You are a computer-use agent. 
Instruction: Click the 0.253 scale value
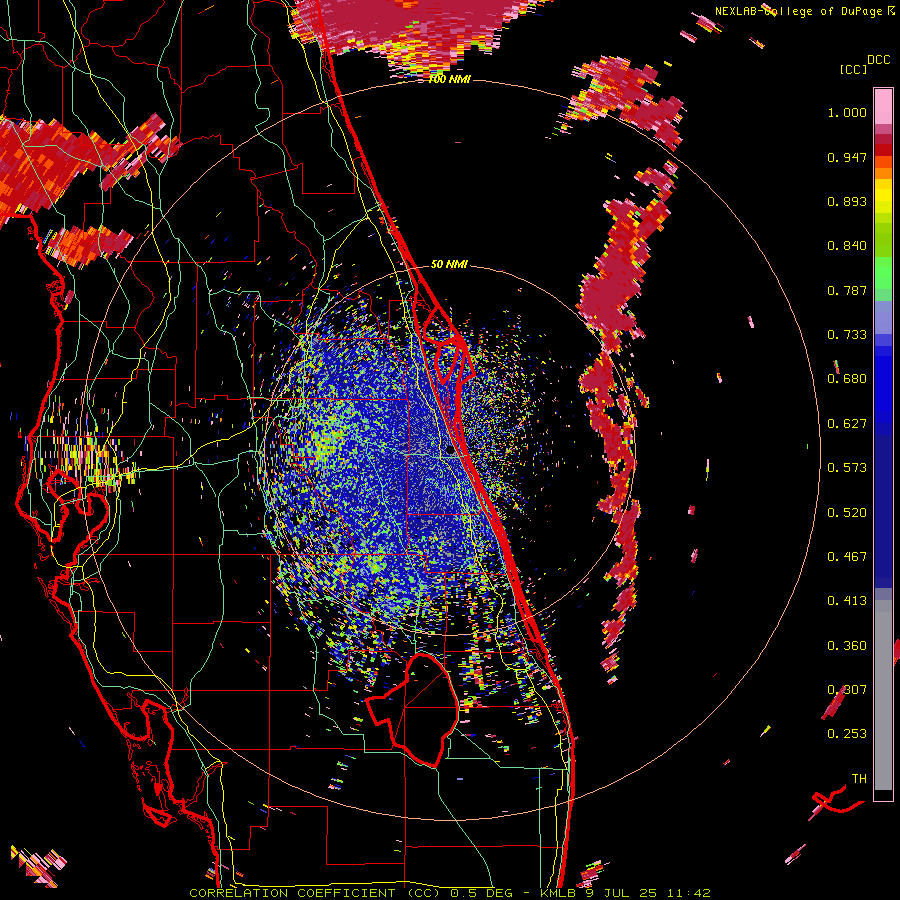[847, 734]
